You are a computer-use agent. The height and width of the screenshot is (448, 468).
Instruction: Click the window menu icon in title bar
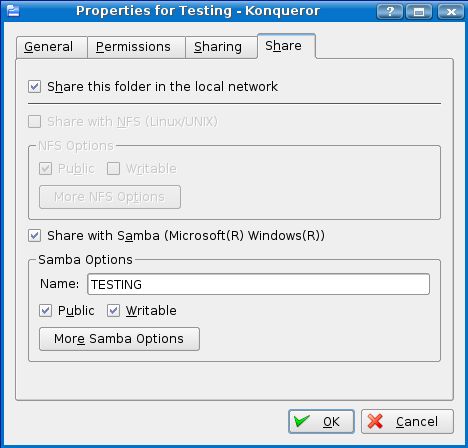coord(13,11)
